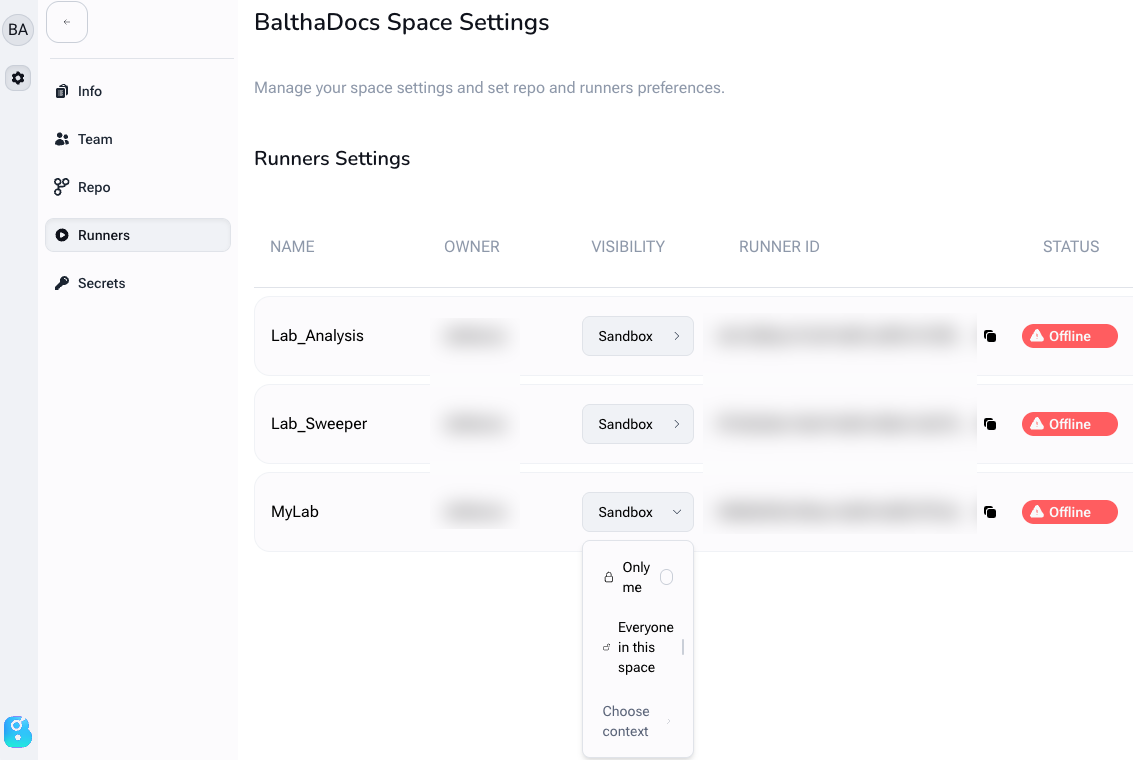Expand Sandbox visibility dropdown for Lab_Analysis
Viewport: 1133px width, 760px height.
point(638,336)
